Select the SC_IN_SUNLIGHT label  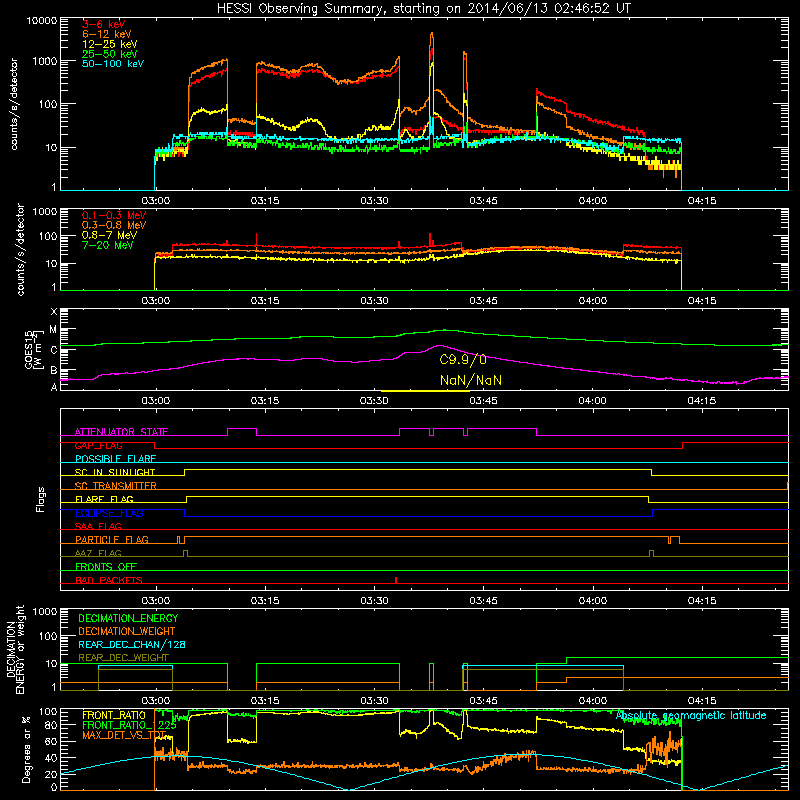115,472
